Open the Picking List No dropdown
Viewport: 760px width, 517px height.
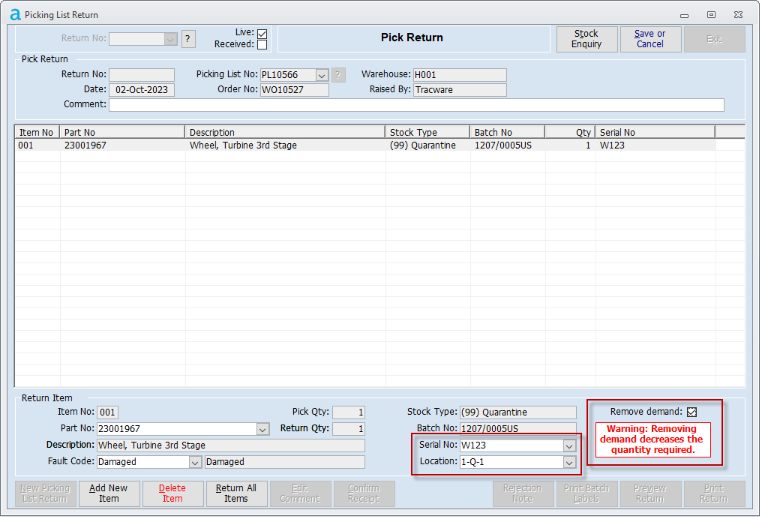click(x=322, y=75)
